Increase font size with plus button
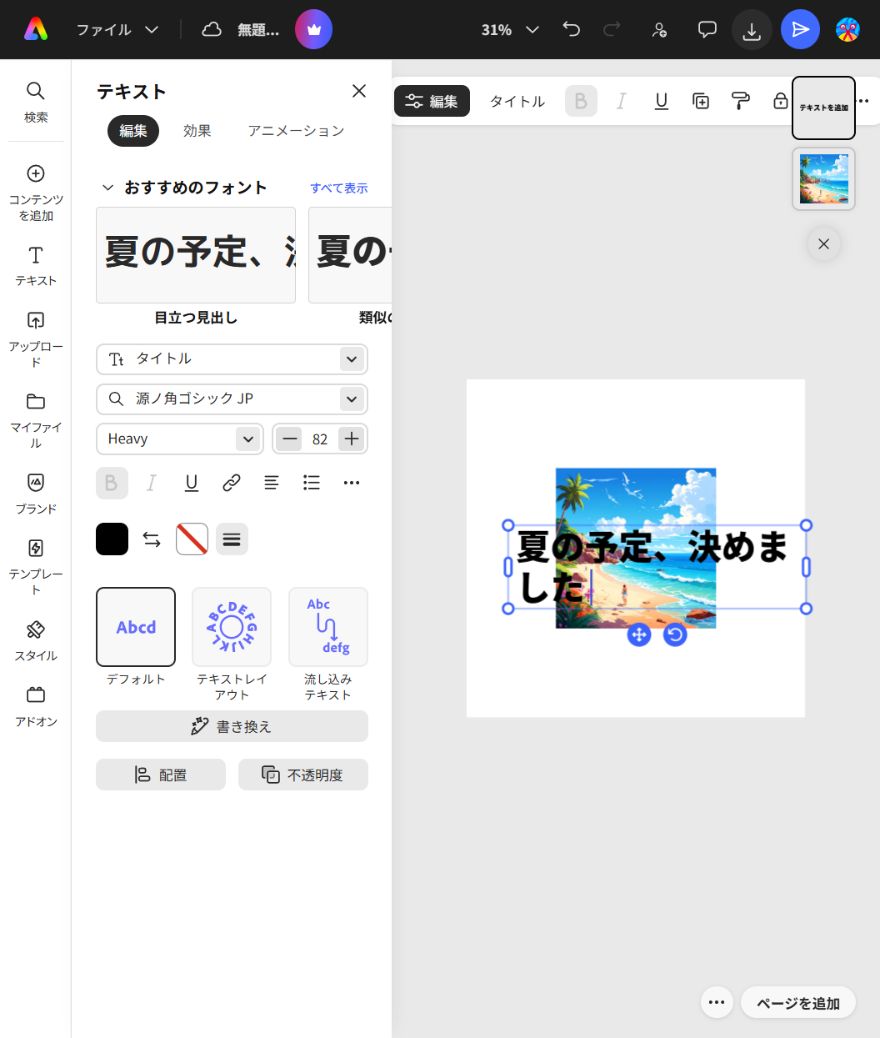880x1038 pixels. coord(352,439)
